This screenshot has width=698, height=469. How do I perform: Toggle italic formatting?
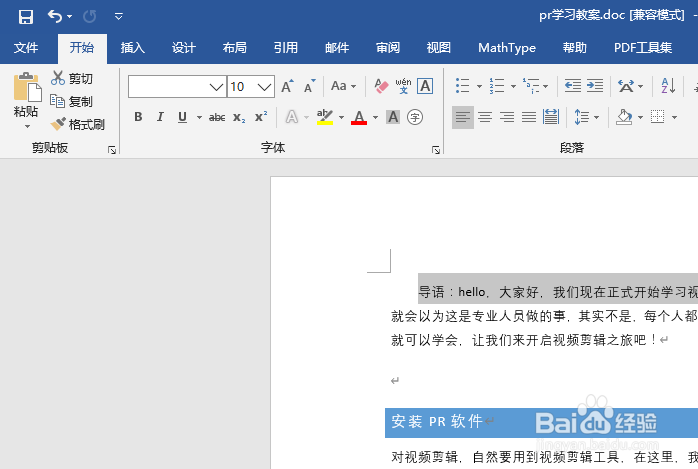[160, 117]
